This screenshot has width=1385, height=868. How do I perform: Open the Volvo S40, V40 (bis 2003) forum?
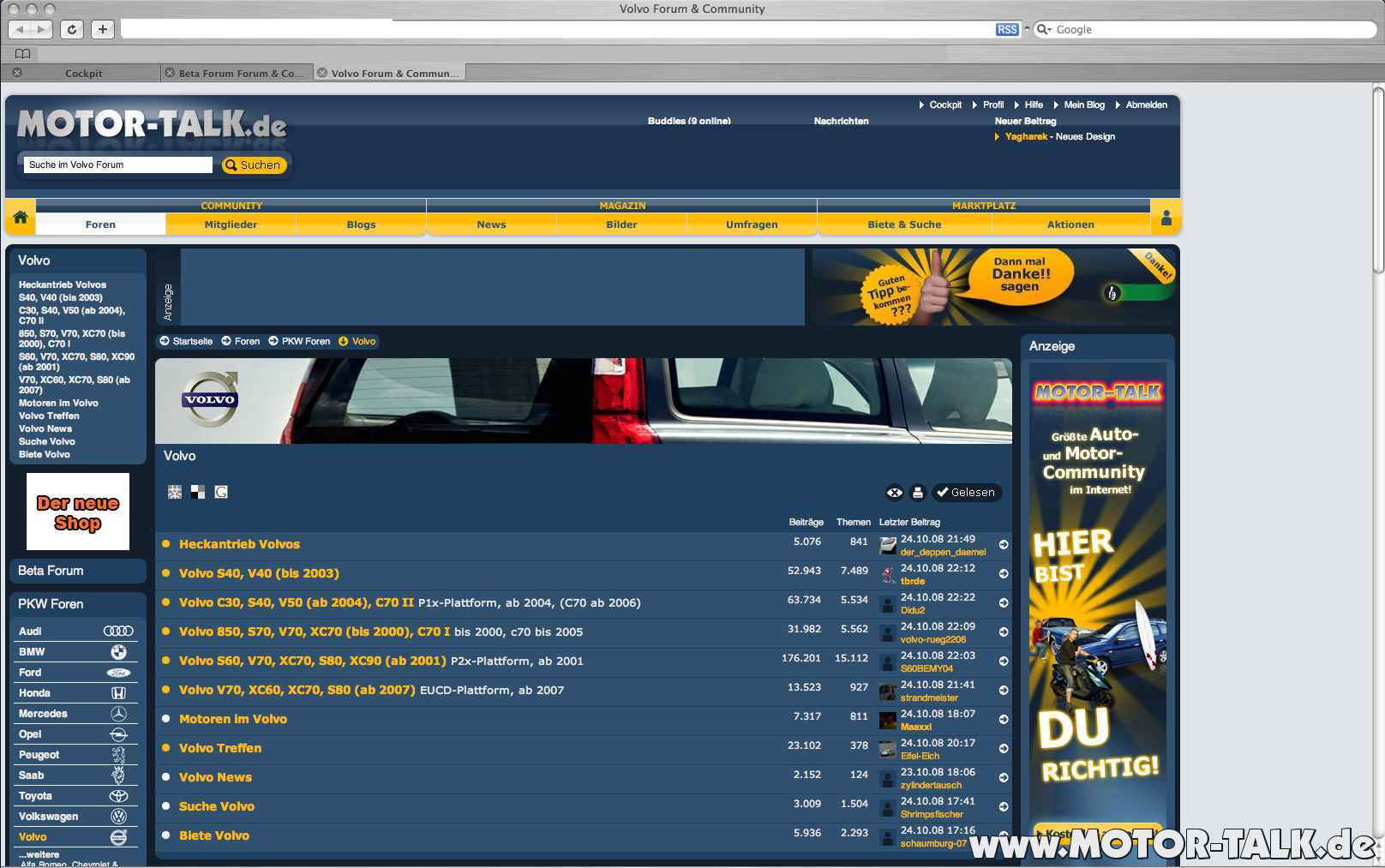click(x=259, y=573)
